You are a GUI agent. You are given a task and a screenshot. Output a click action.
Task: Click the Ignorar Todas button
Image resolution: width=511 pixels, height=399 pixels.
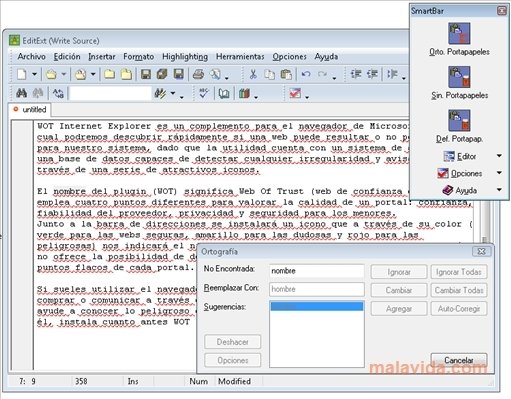click(459, 272)
